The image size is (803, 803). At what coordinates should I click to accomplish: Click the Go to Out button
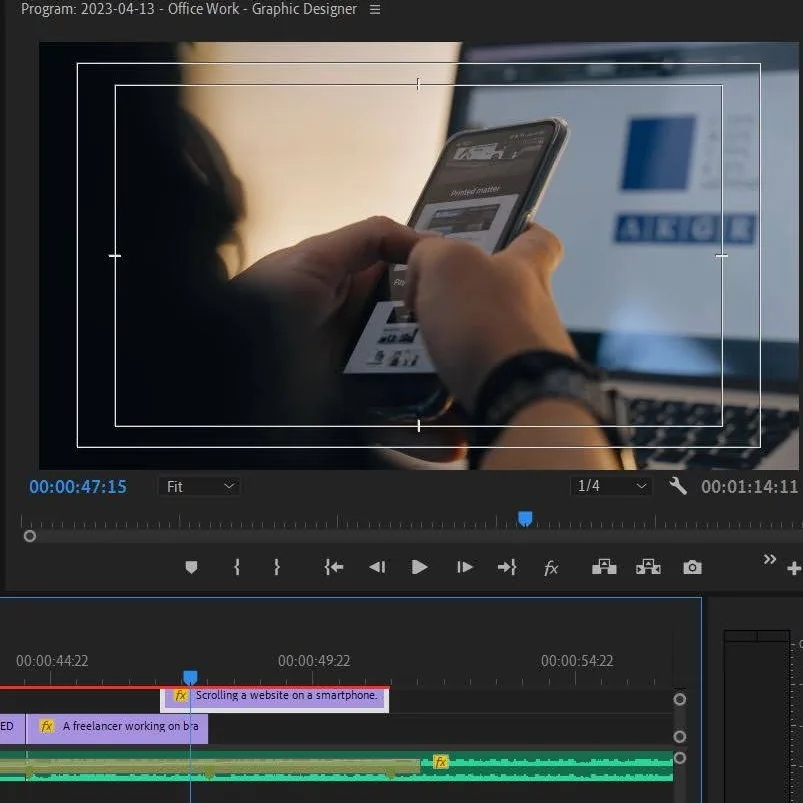pos(507,567)
